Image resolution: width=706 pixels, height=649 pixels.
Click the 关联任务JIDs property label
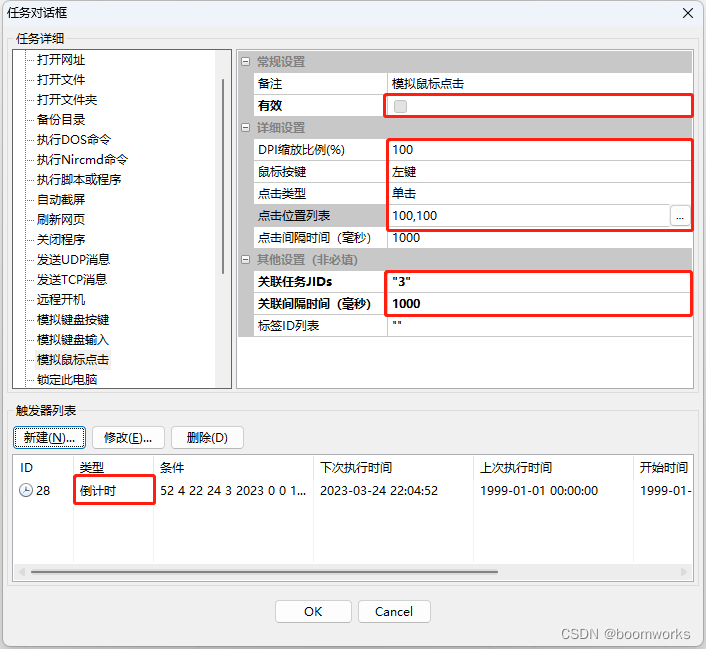pos(295,282)
